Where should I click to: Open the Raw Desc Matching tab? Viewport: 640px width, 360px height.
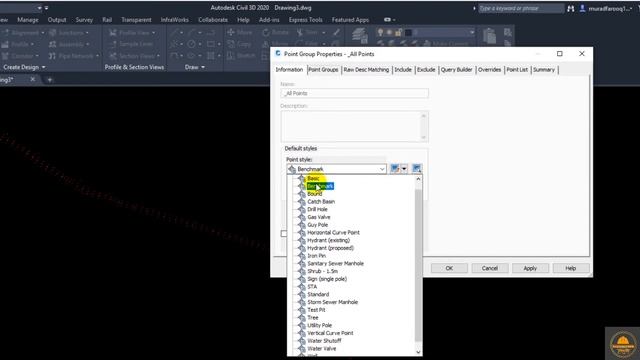[x=366, y=70]
